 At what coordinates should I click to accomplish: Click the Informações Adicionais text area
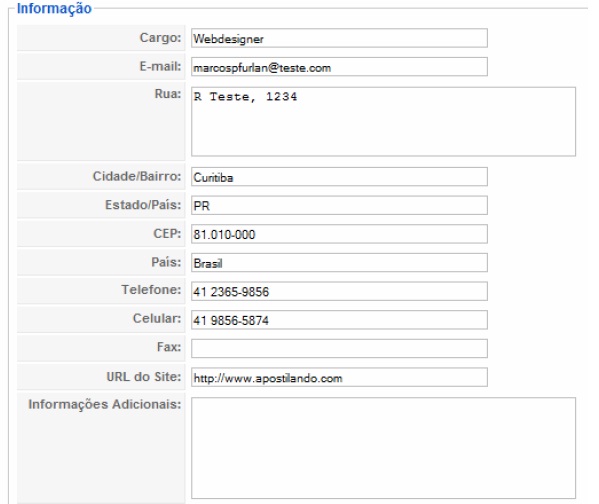(x=383, y=448)
